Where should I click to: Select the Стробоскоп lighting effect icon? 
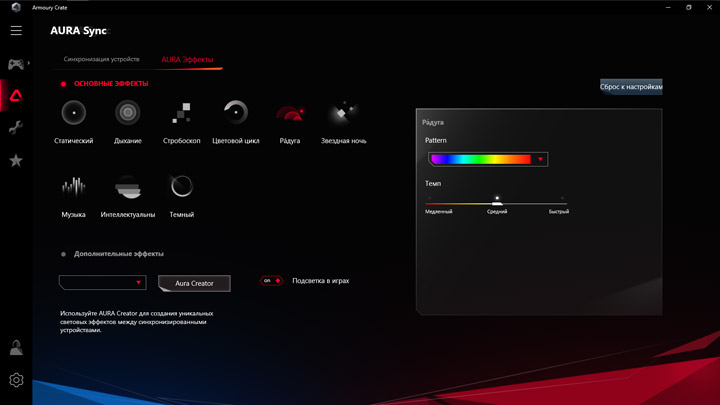click(181, 112)
